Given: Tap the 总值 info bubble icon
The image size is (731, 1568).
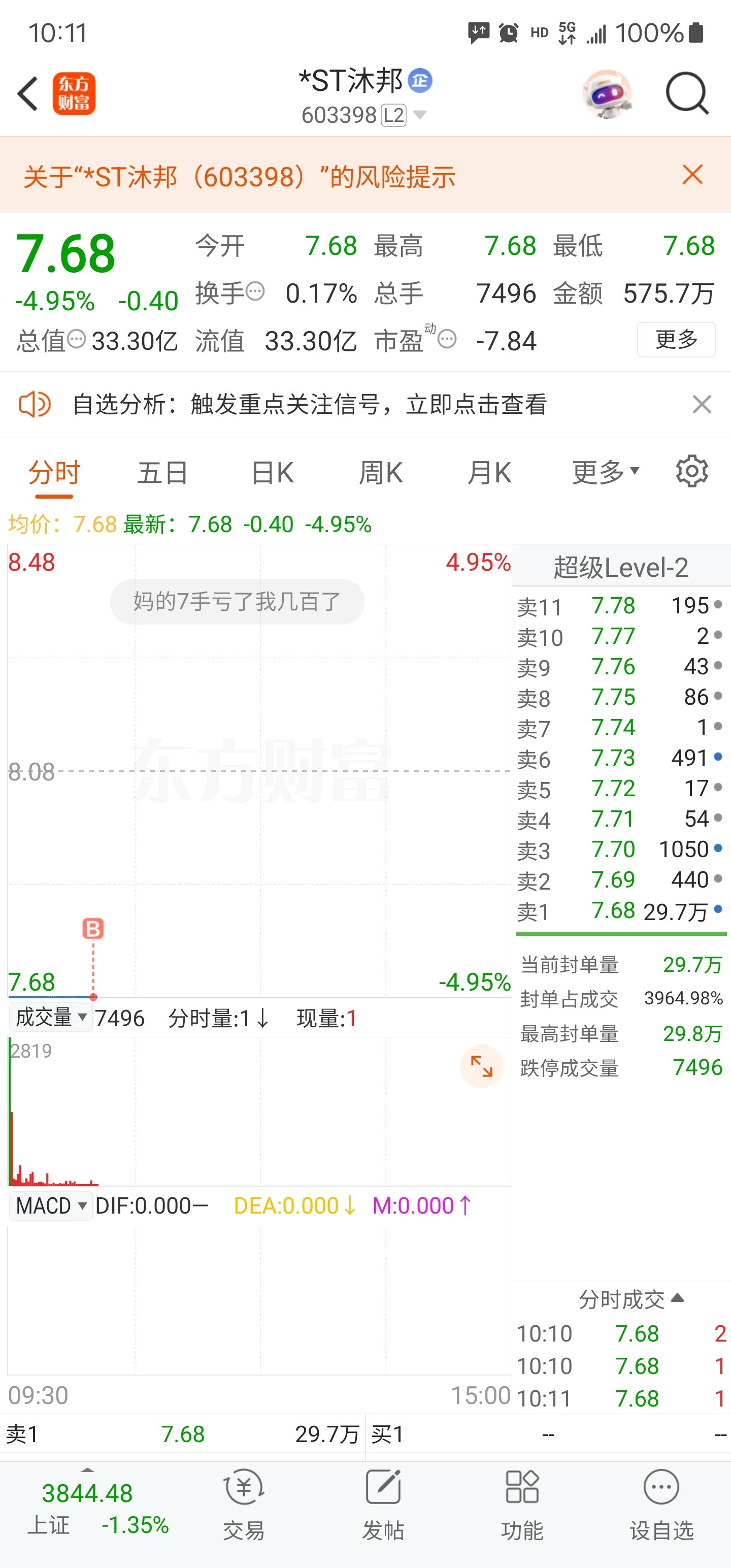Looking at the screenshot, I should coord(76,339).
